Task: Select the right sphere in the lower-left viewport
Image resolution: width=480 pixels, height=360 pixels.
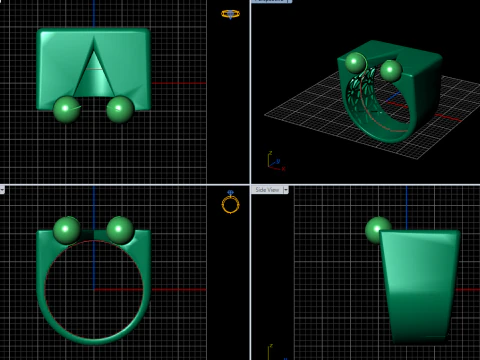Action: pos(120,230)
